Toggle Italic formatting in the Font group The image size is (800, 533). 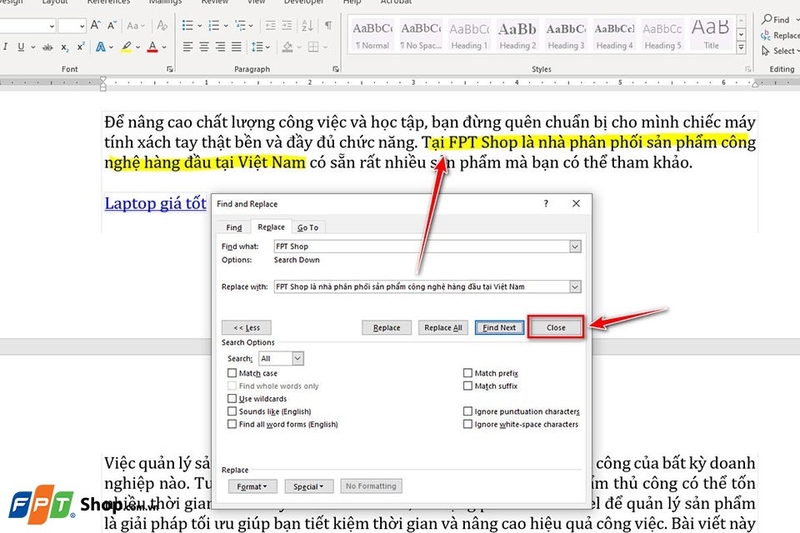[5, 47]
